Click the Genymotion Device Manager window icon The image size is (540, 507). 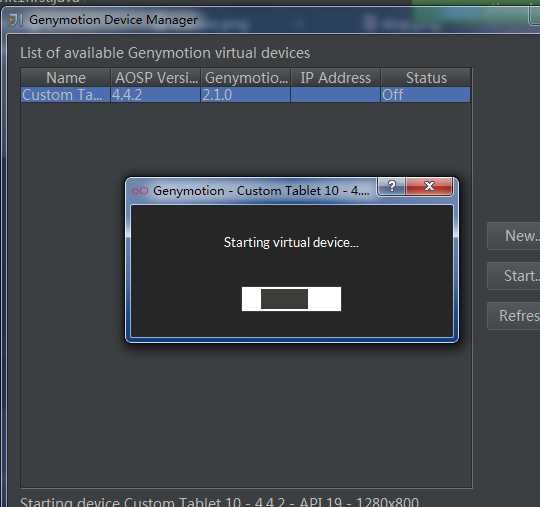pyautogui.click(x=15, y=20)
